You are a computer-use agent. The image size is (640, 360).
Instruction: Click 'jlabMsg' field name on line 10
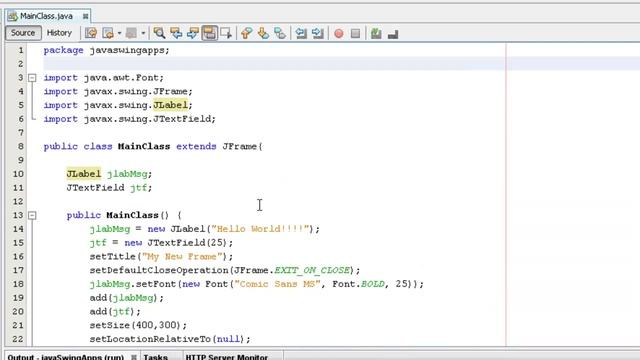[x=127, y=174]
